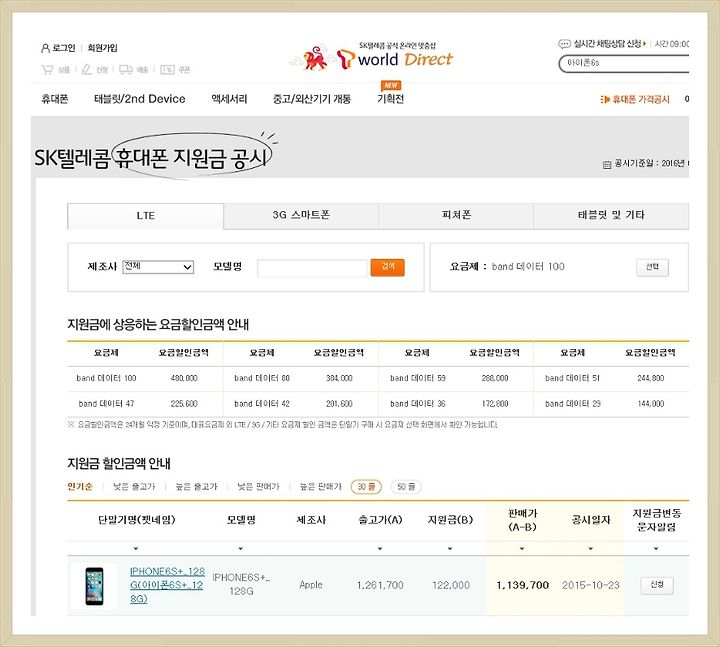Image resolution: width=720 pixels, height=647 pixels.
Task: Open the 로그인 login user icon
Action: click(45, 48)
